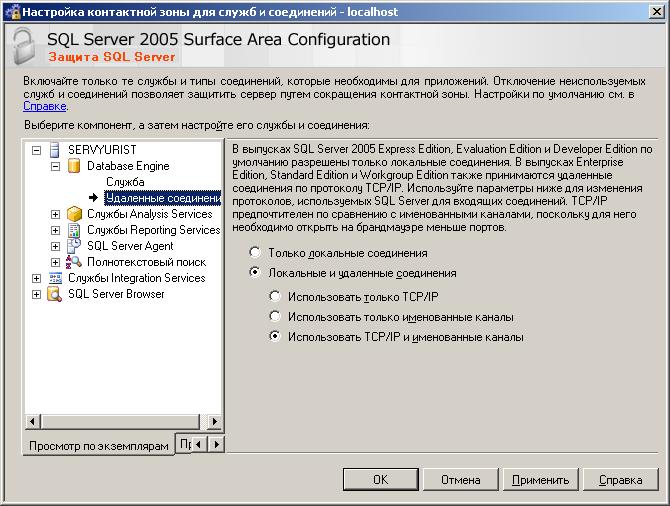Select 'Службы Integration Services' label

tap(137, 278)
